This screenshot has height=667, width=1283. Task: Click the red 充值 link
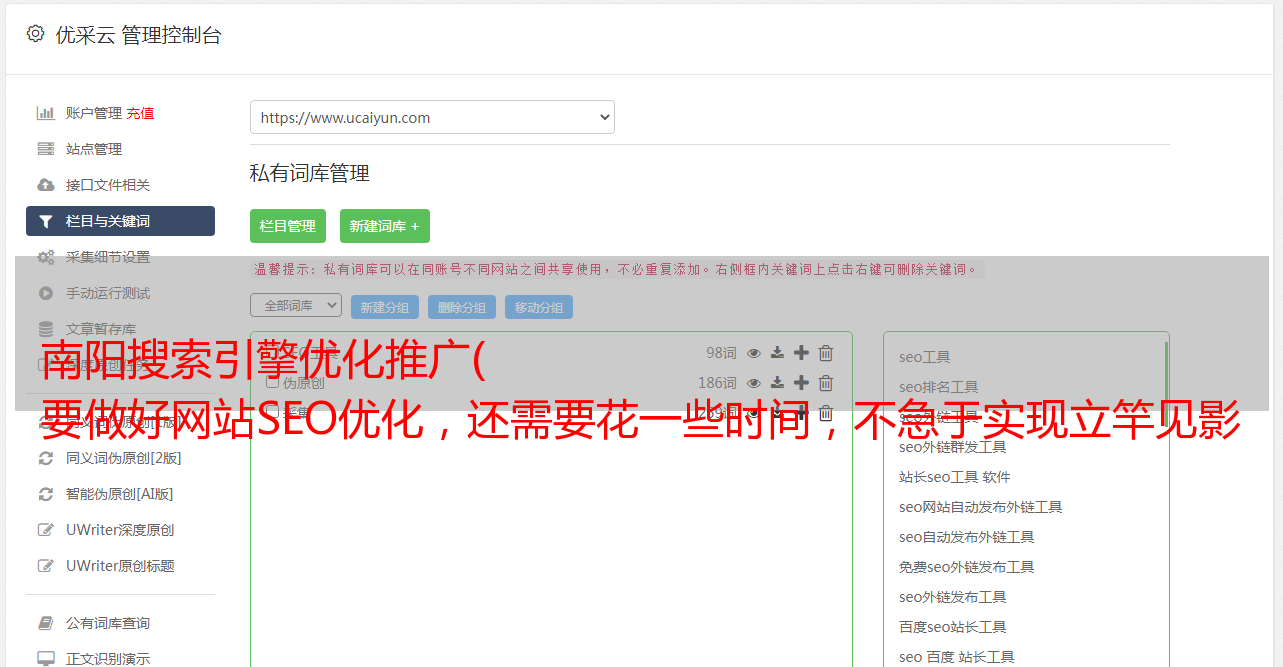click(x=140, y=113)
